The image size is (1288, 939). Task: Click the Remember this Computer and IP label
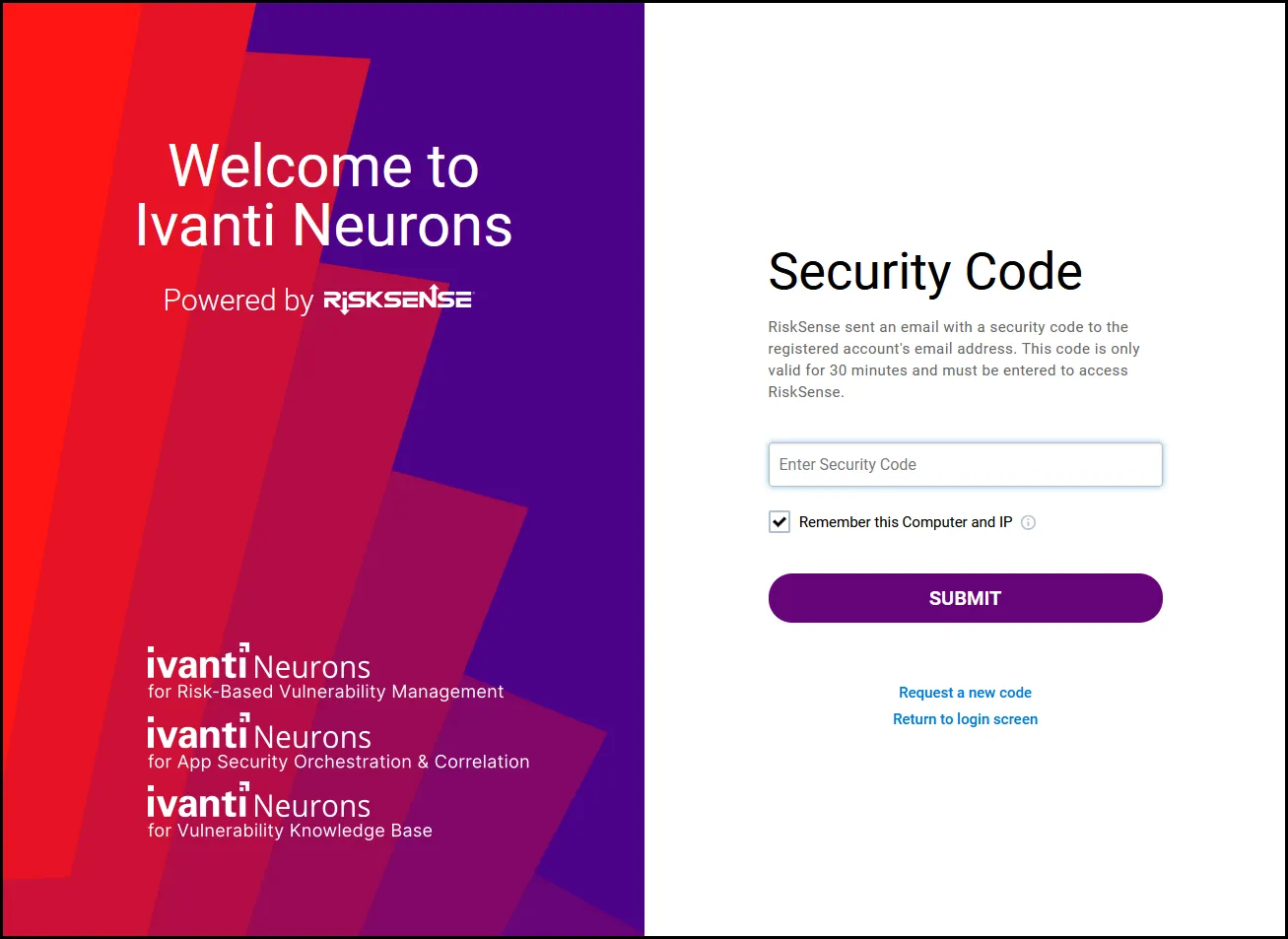[906, 522]
